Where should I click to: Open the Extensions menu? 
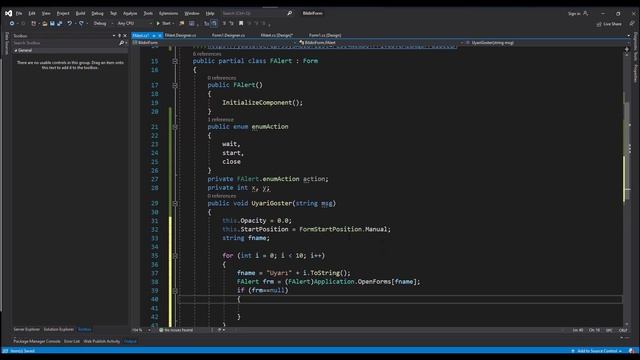coord(169,13)
